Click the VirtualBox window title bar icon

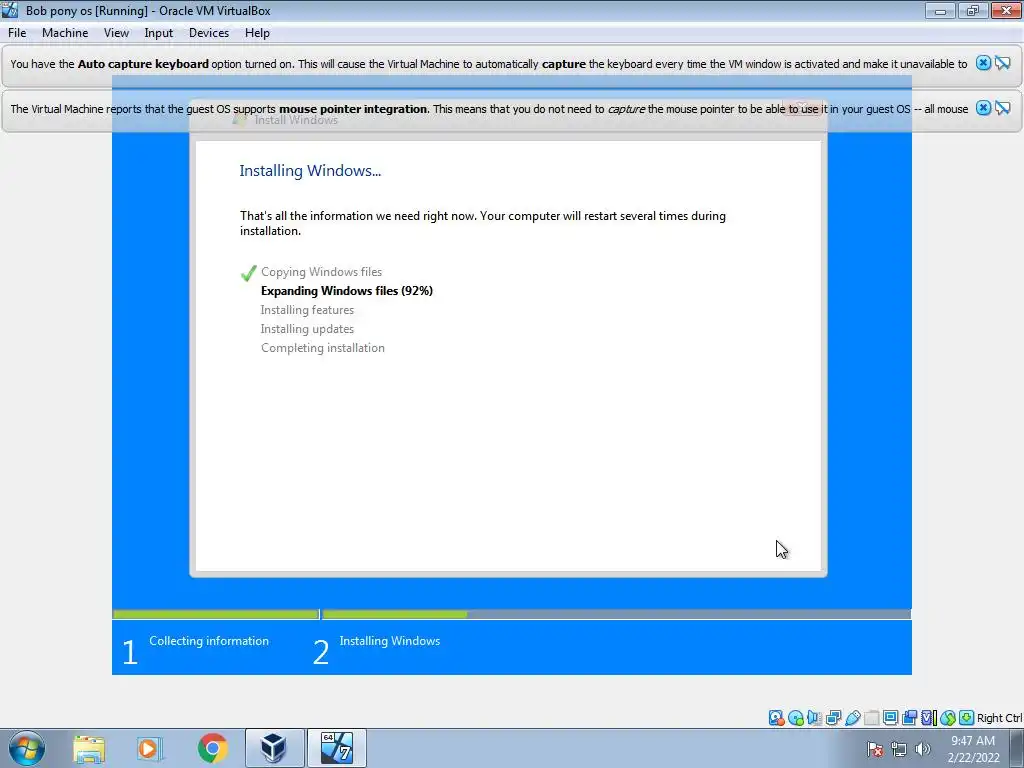tap(10, 10)
